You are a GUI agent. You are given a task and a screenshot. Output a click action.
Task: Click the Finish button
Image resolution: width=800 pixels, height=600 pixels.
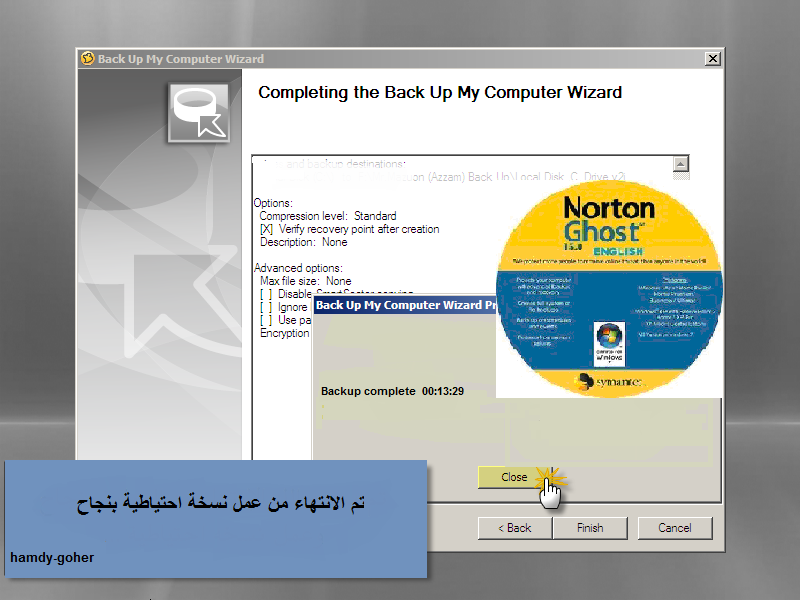[590, 528]
